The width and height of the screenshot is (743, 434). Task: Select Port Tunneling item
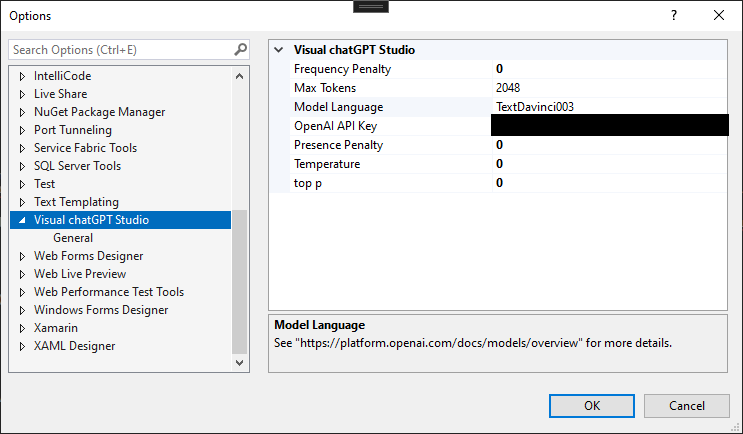point(73,130)
